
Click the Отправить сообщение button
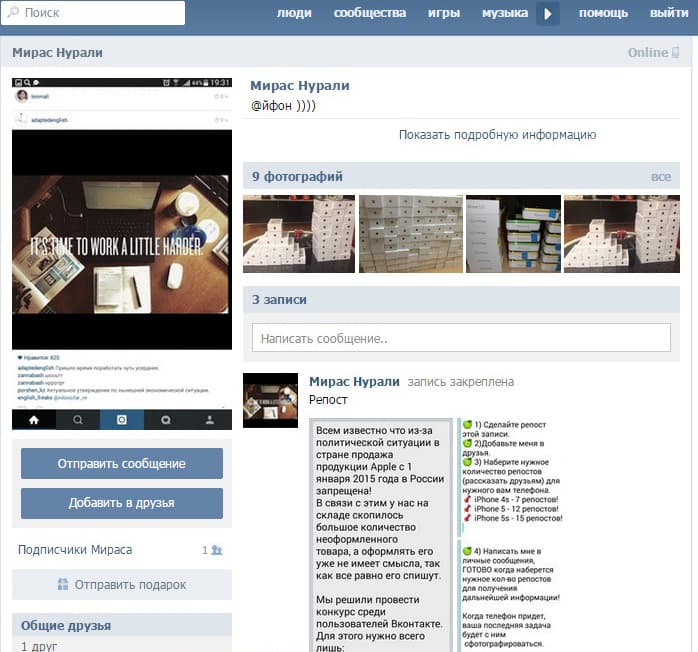[x=122, y=463]
